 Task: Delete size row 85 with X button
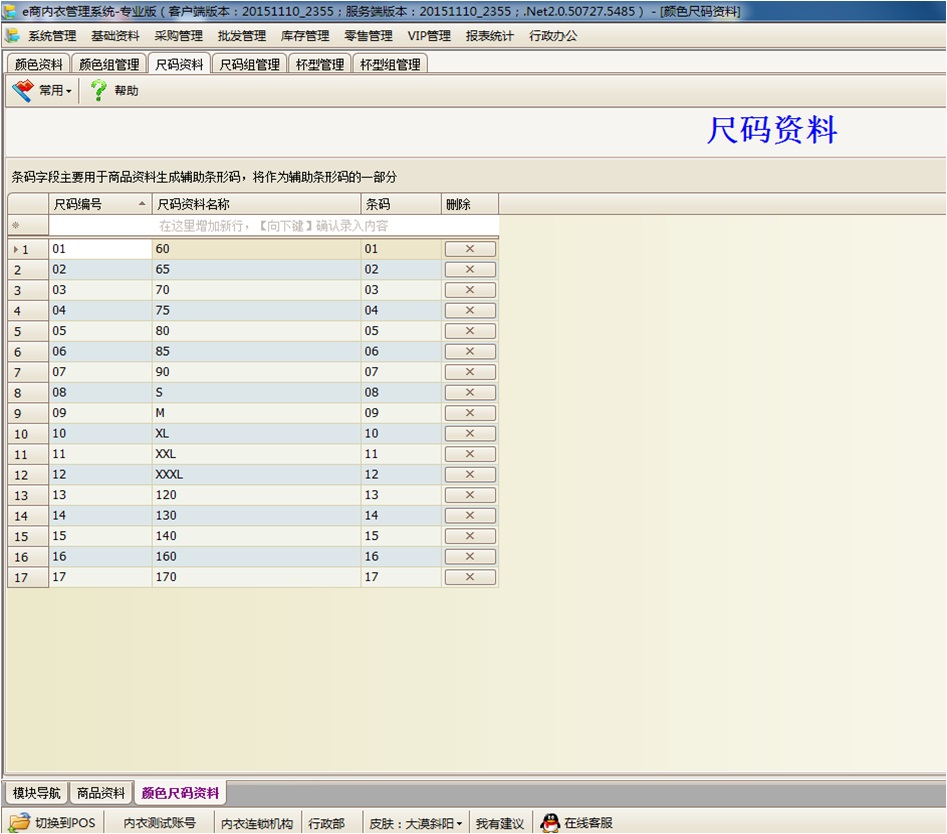point(470,351)
